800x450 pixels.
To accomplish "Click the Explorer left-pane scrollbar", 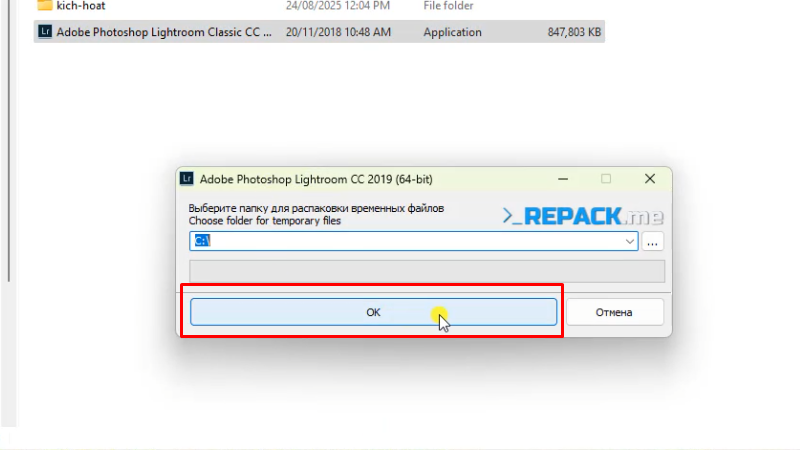I will 8,140.
